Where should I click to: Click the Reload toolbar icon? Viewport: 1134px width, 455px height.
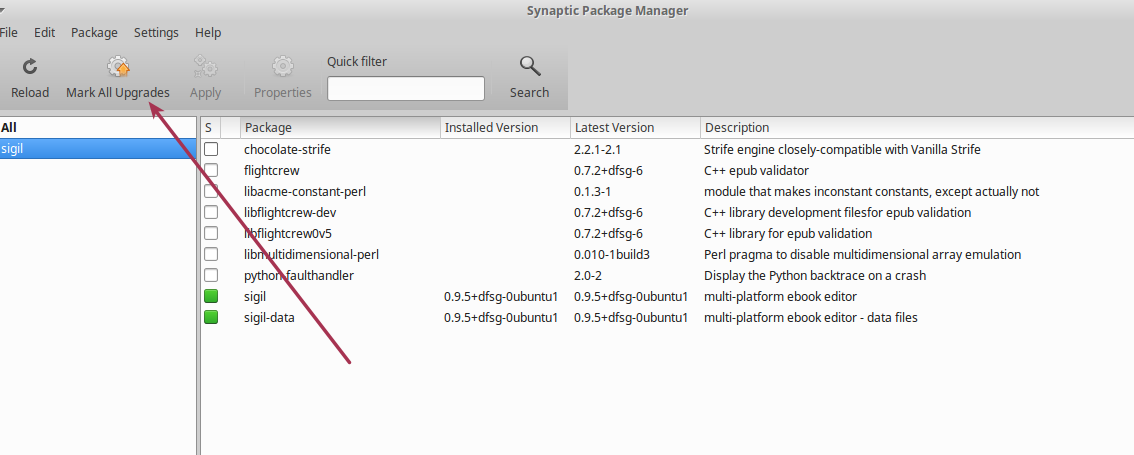pos(30,67)
